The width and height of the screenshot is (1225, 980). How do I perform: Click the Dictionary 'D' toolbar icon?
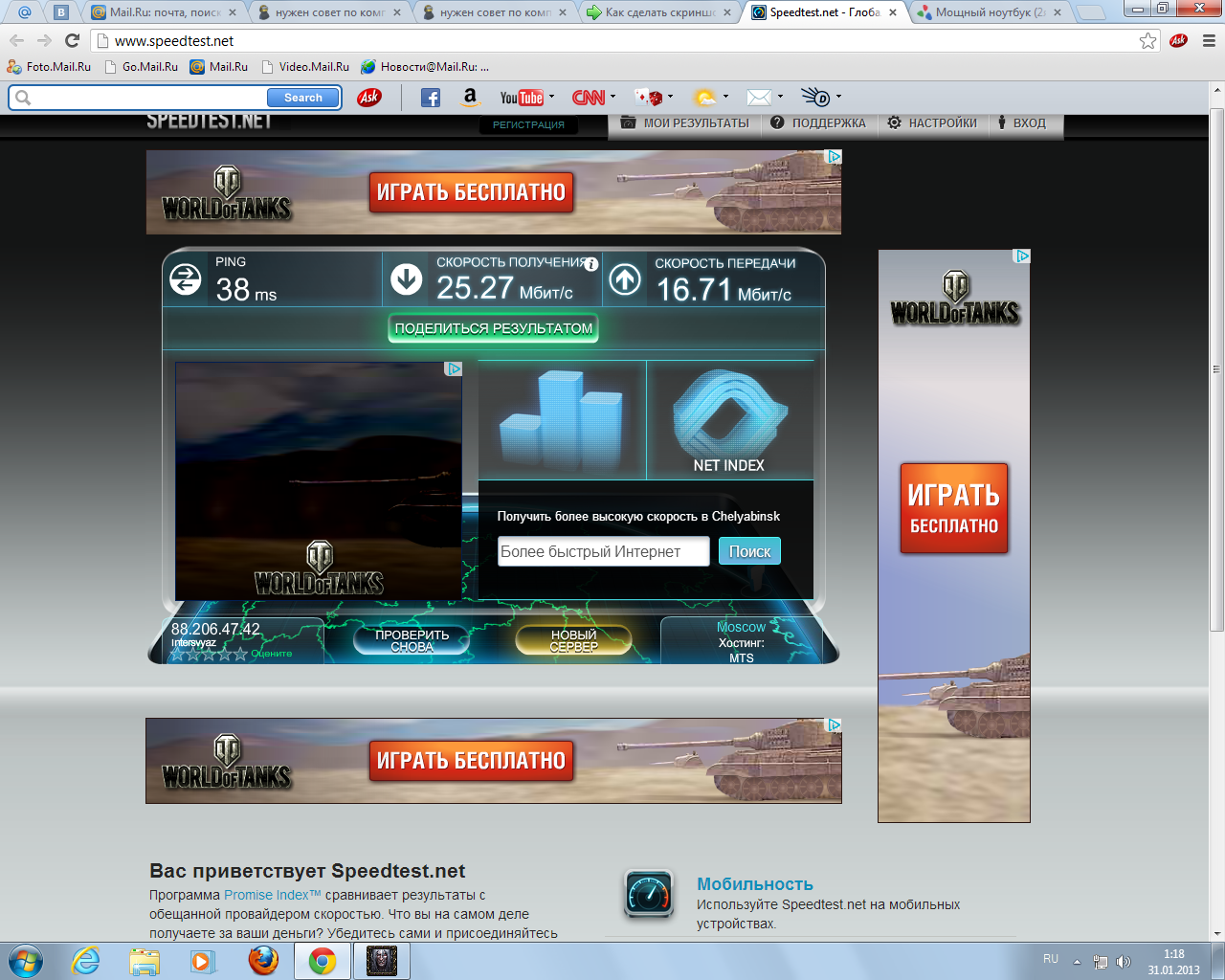point(815,97)
